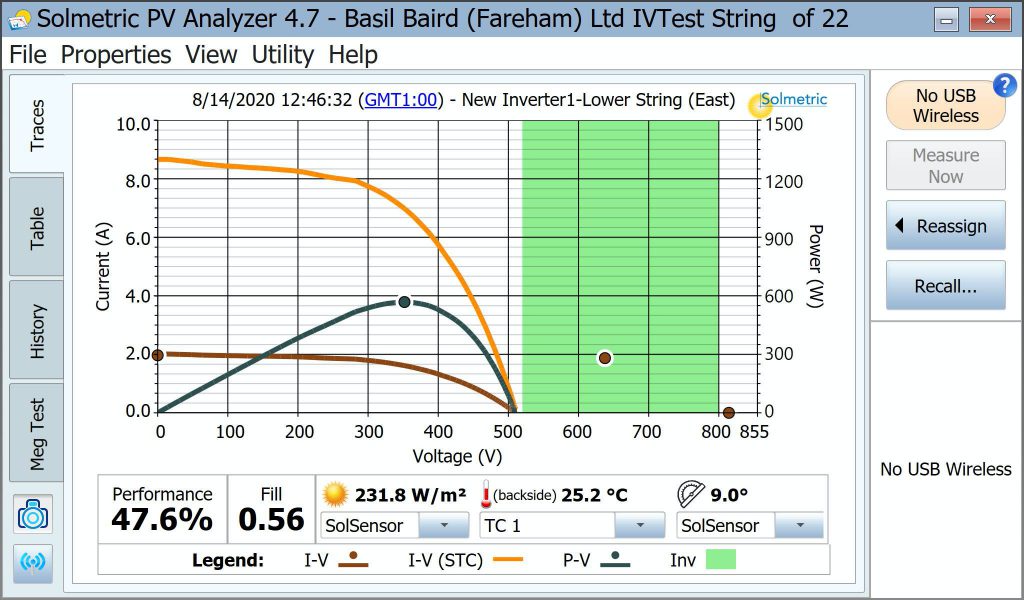Click the No USB Wireless status text
Screen dimensions: 1024x600
(946, 469)
